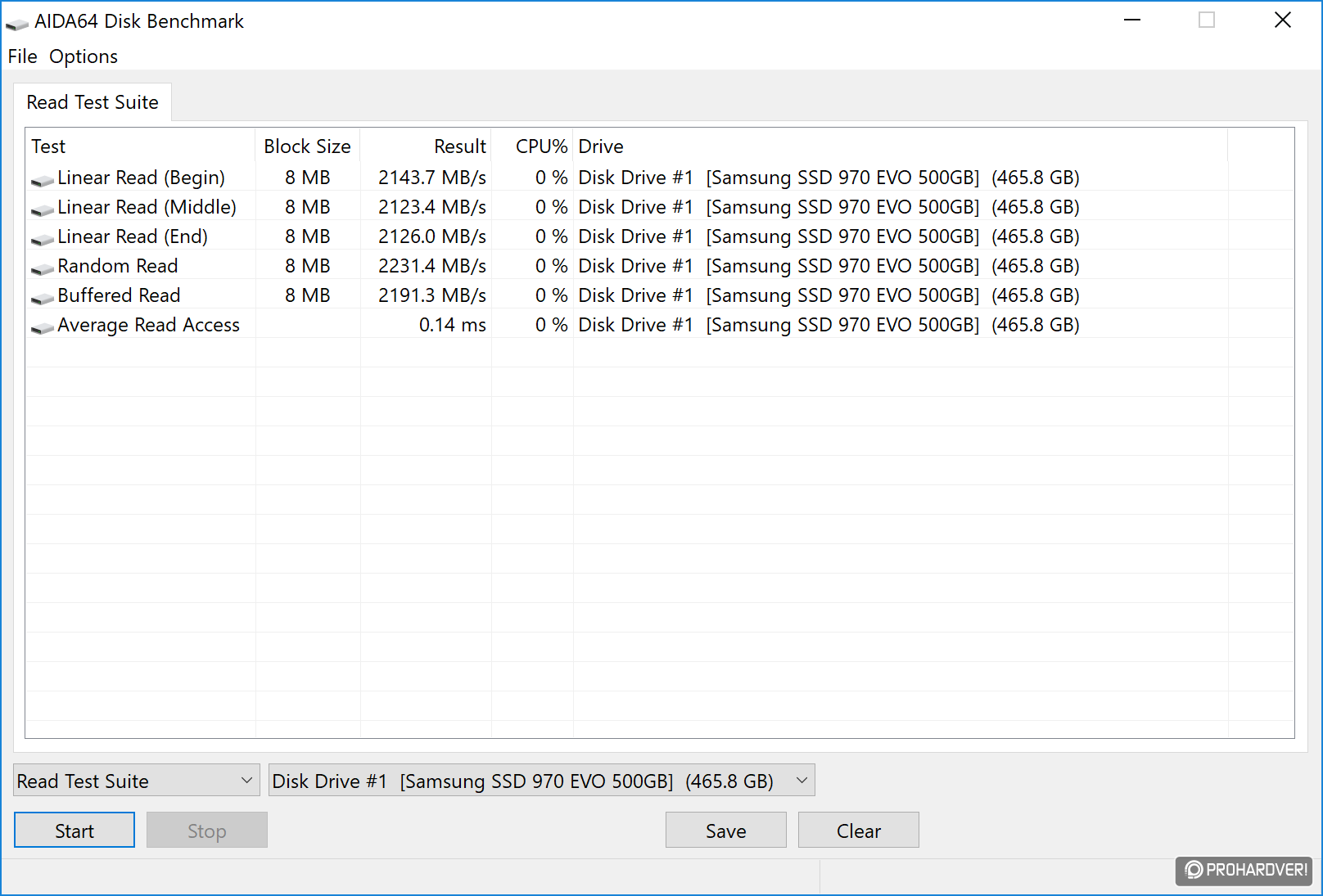Select the Buffered Read test name
Image resolution: width=1323 pixels, height=896 pixels.
point(119,295)
